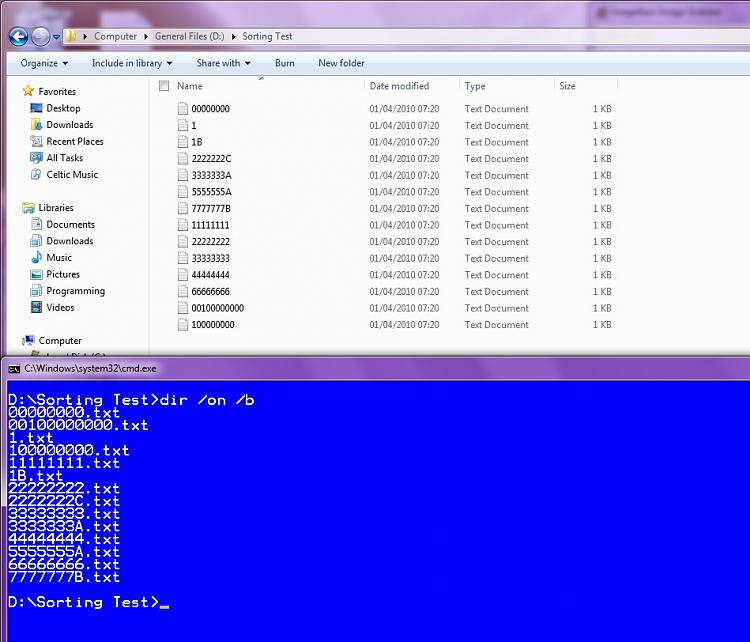
Task: Click the Burn toolbar button
Action: (x=285, y=63)
